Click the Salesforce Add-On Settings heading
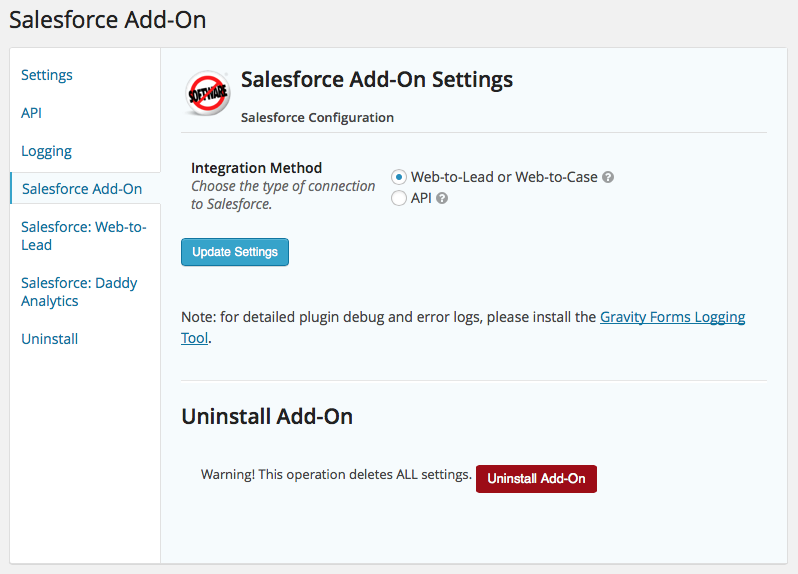The width and height of the screenshot is (798, 574). (377, 80)
